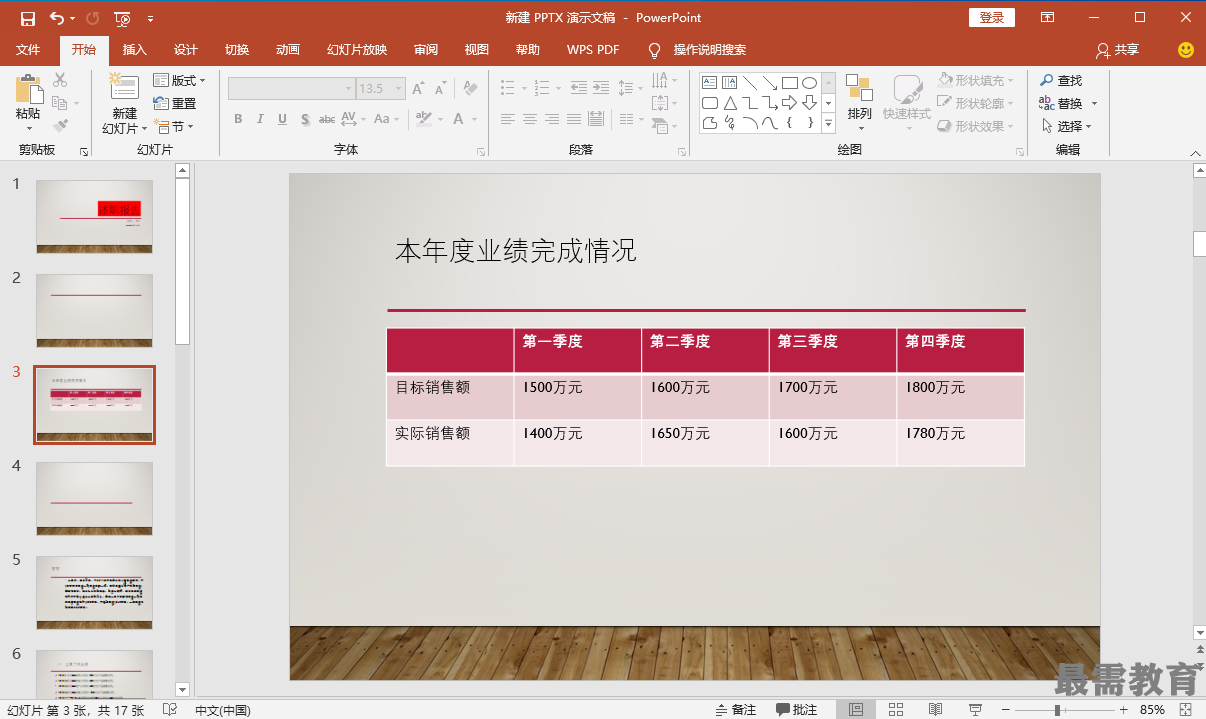The image size is (1206, 719).
Task: Choose the down arrow shape
Action: tap(809, 102)
